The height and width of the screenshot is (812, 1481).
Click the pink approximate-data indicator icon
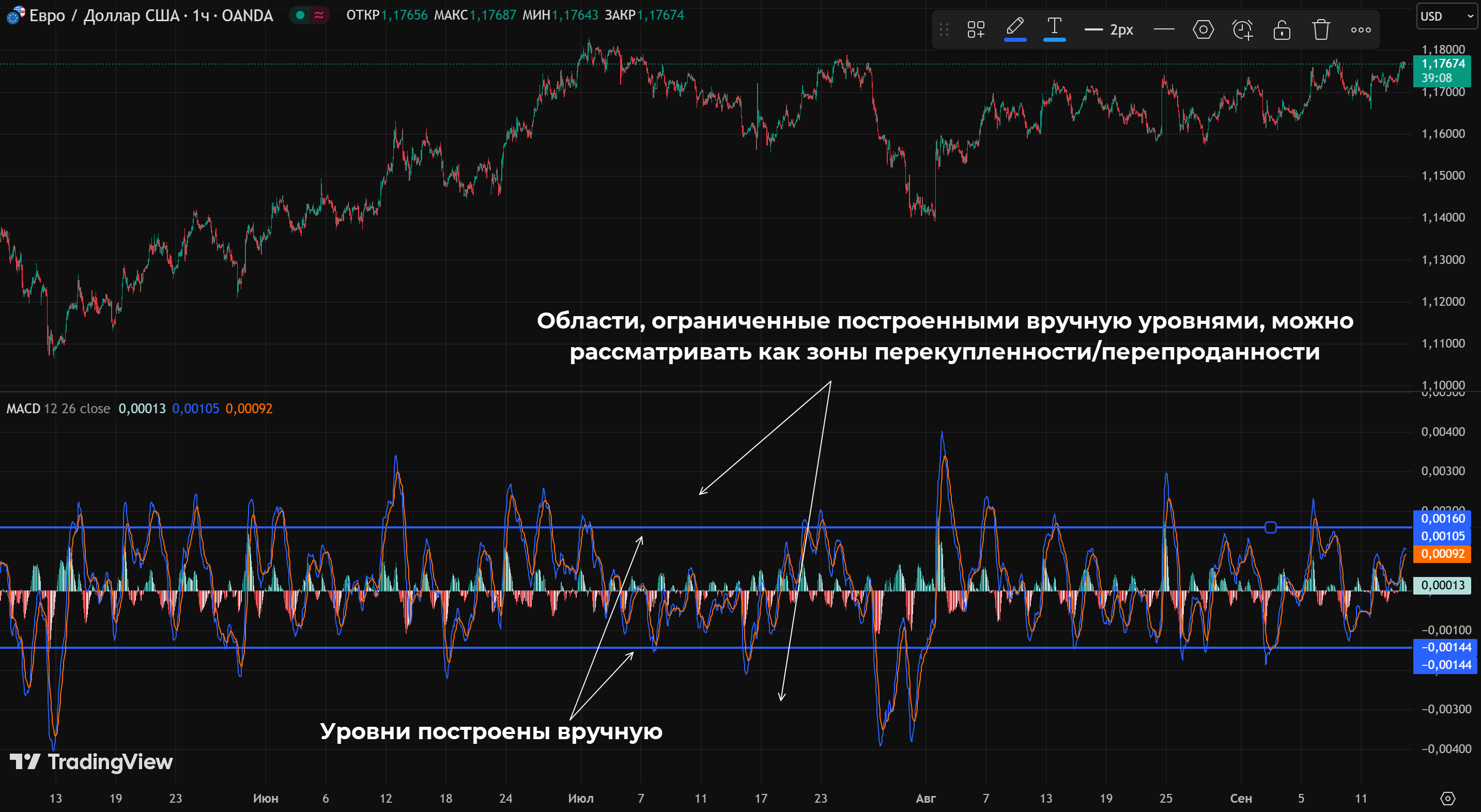tap(318, 15)
